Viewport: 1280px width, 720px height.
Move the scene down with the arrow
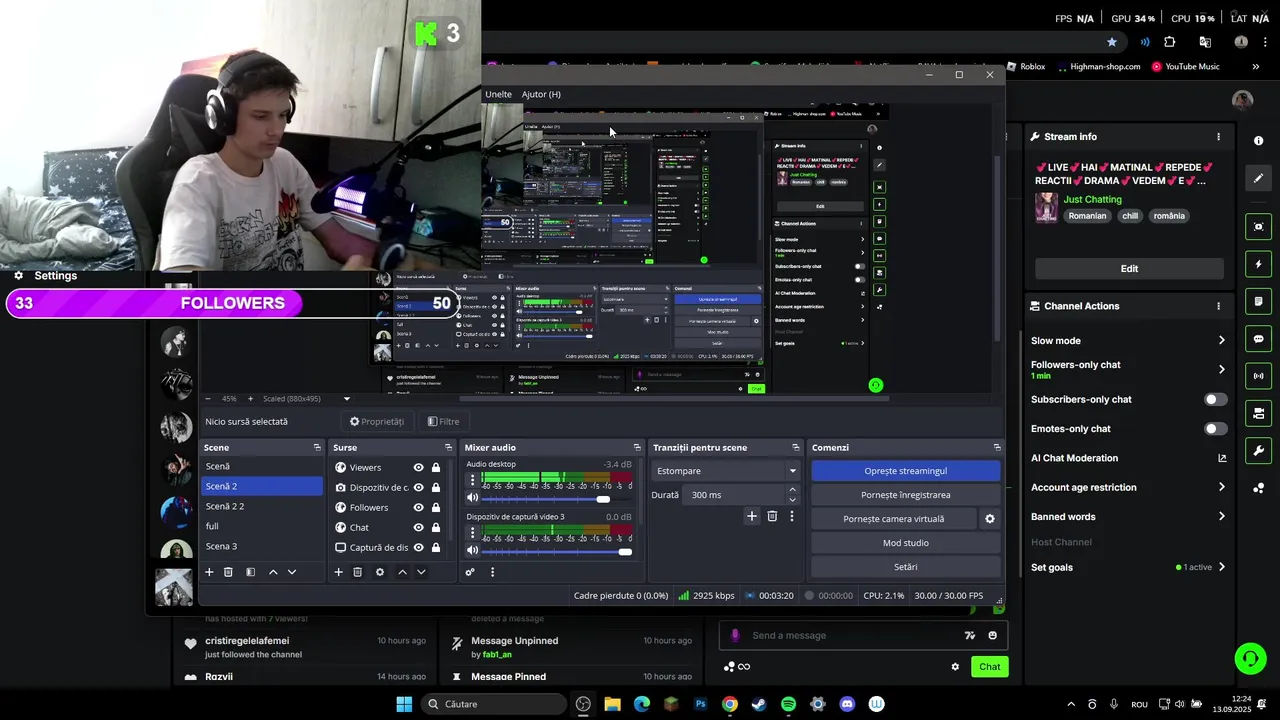[292, 572]
